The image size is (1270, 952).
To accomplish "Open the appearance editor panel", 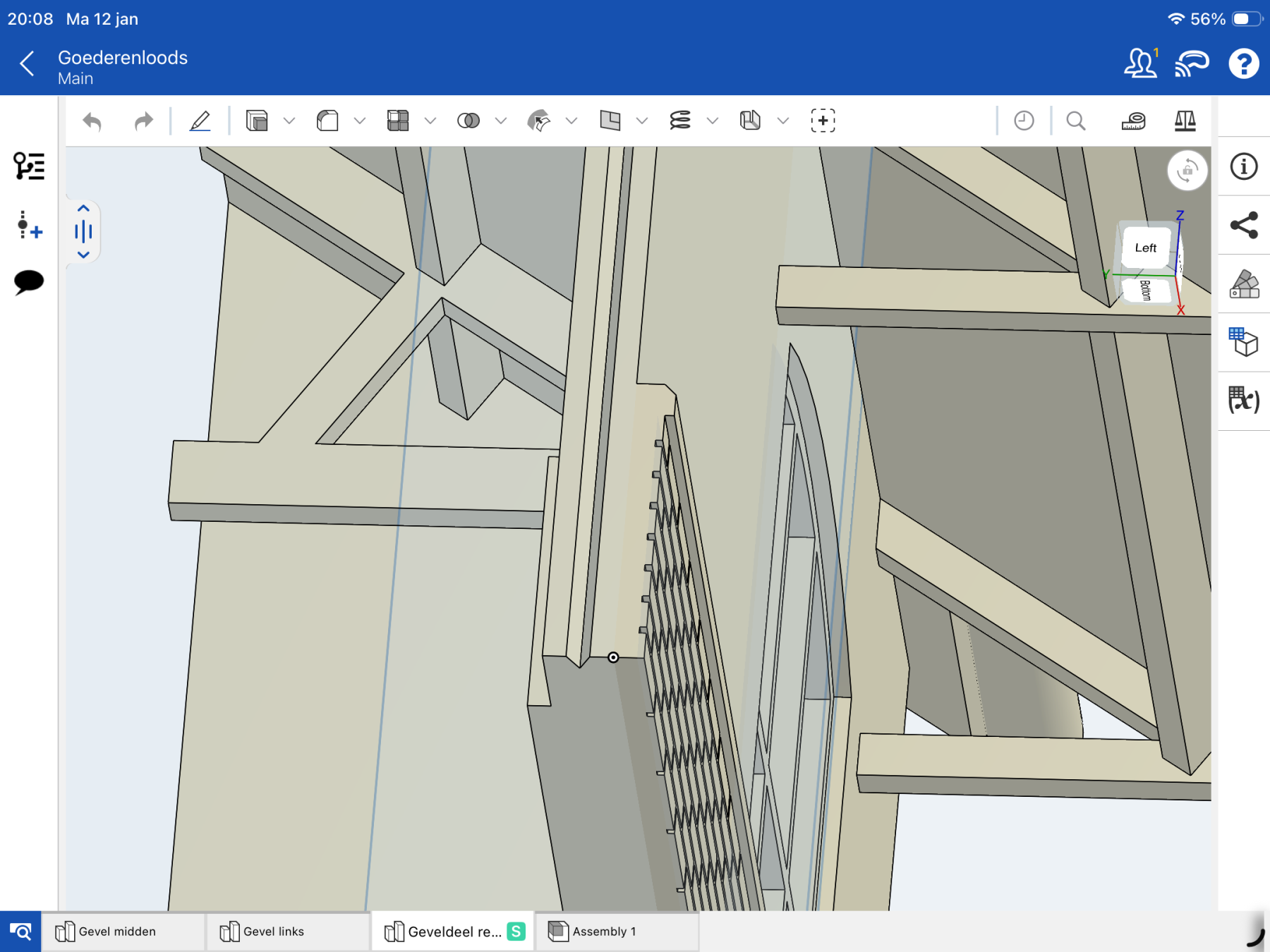I will coord(1244,284).
